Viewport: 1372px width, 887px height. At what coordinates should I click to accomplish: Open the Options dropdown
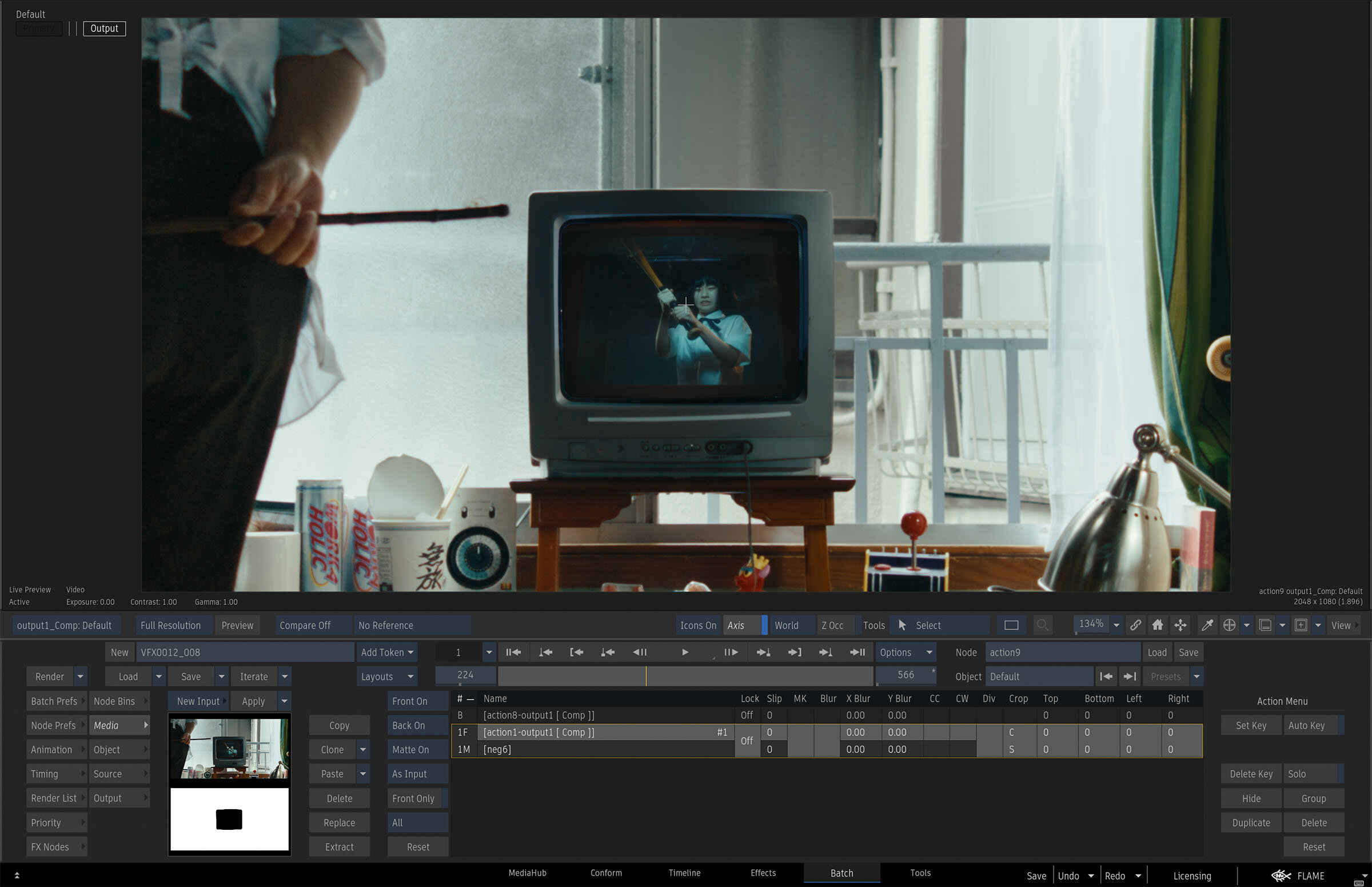905,652
